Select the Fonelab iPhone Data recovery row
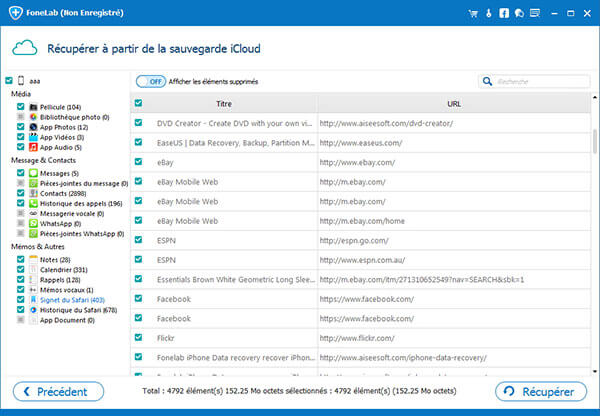The height and width of the screenshot is (416, 600). 360,358
